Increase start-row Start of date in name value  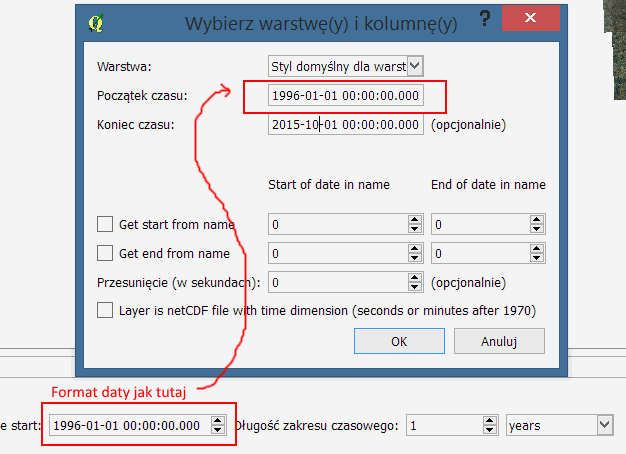click(415, 220)
